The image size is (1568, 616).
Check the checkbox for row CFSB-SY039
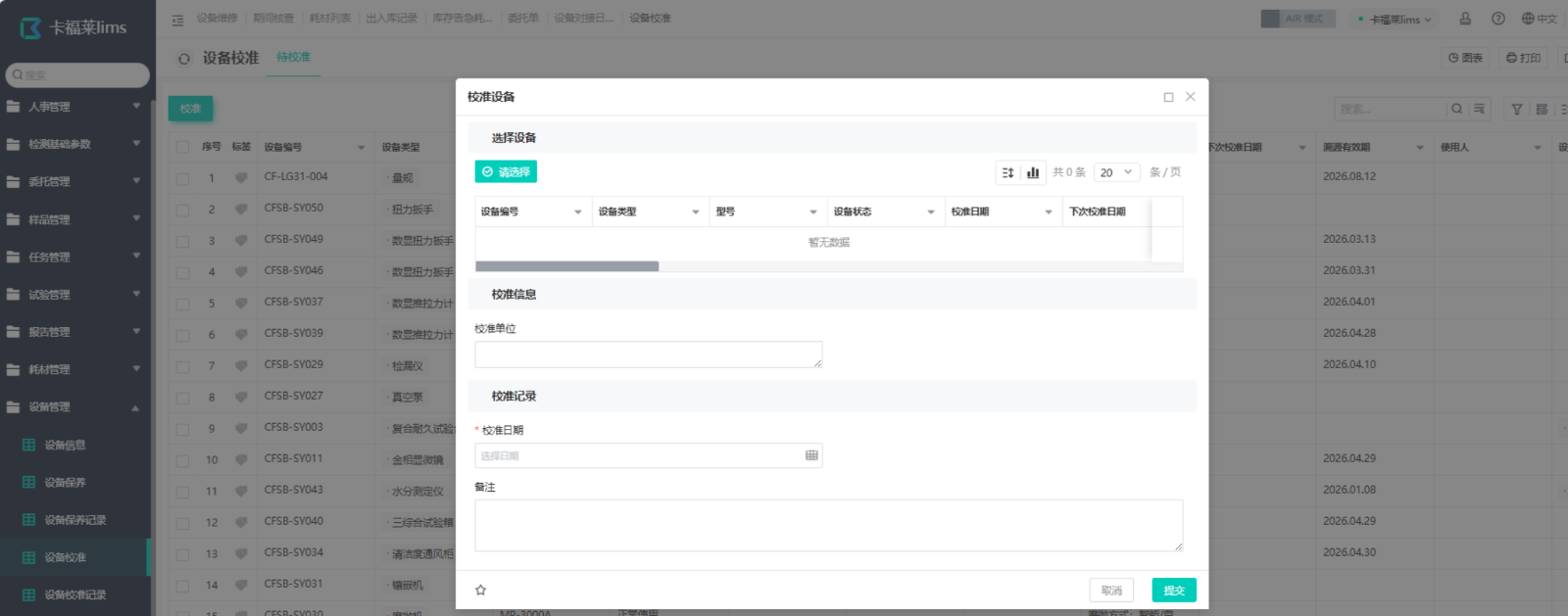click(x=182, y=335)
